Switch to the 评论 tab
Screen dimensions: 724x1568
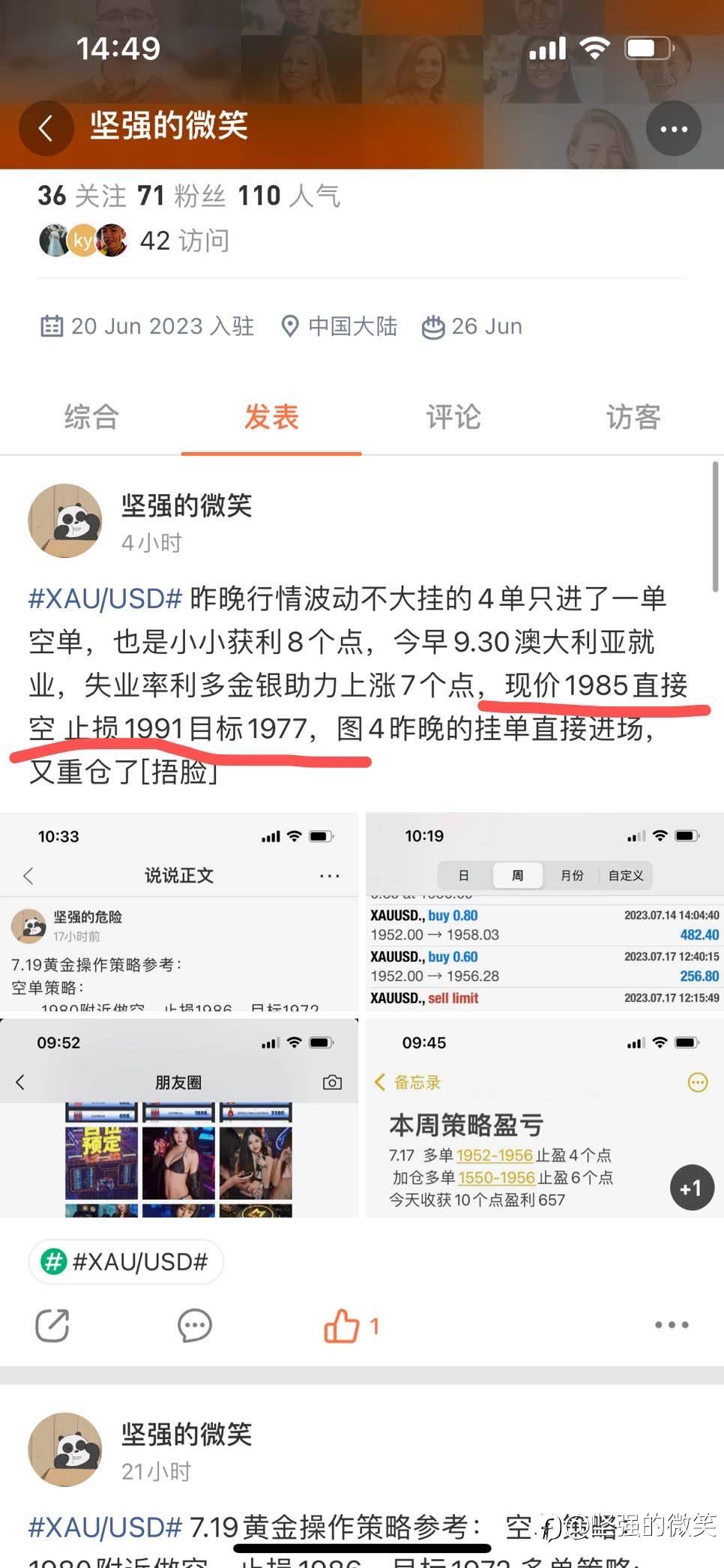tap(453, 417)
